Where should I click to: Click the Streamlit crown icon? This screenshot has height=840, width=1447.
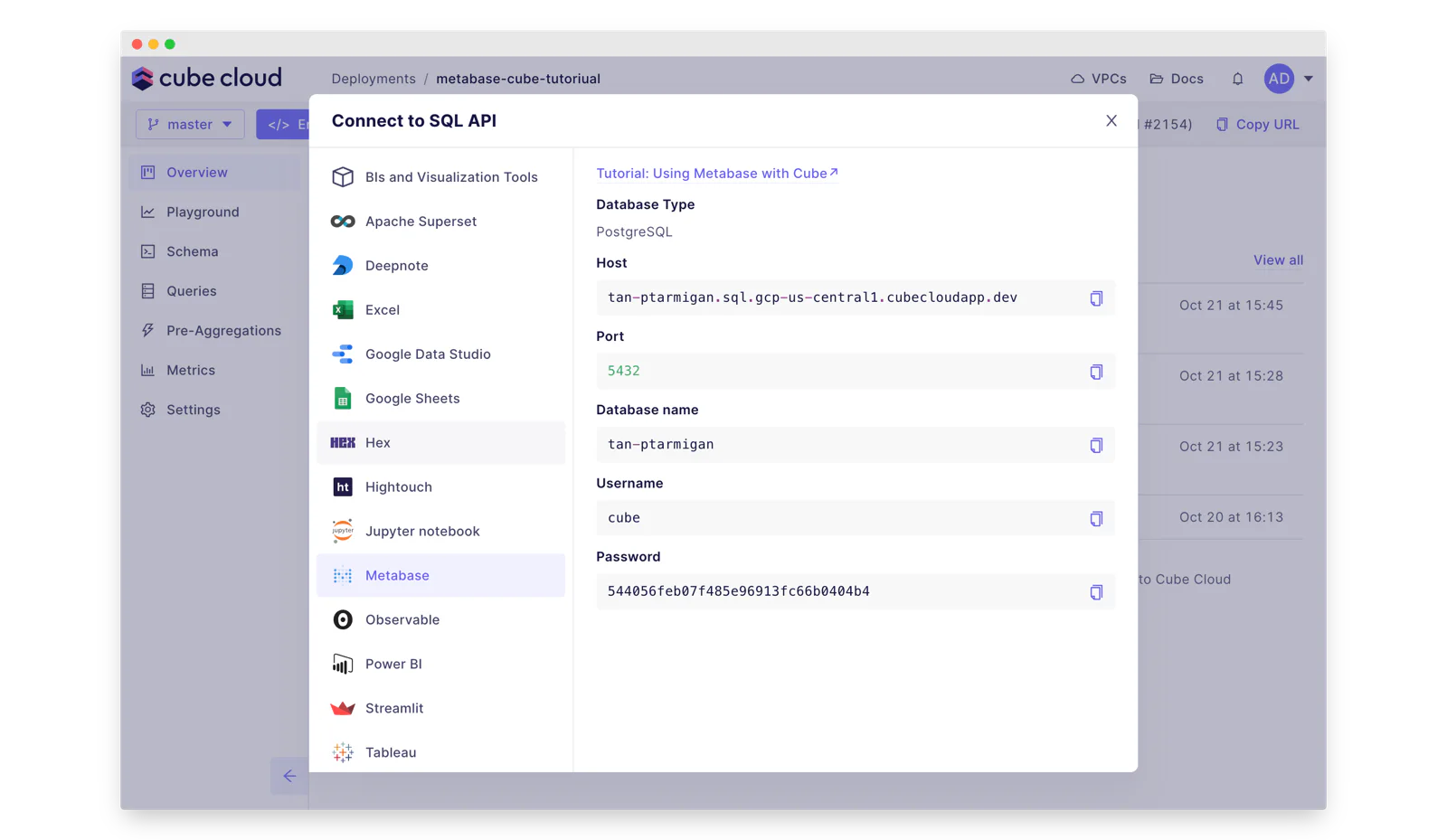pos(343,708)
